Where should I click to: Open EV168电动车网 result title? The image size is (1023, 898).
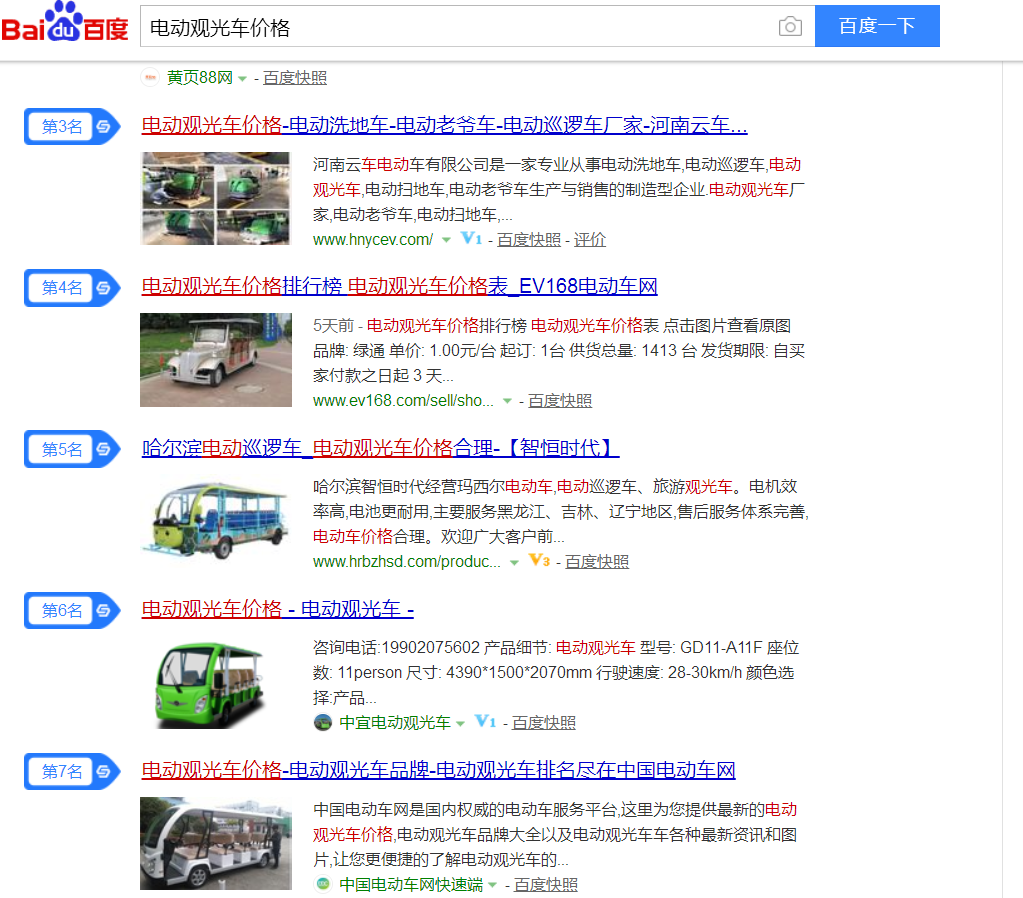pos(399,286)
